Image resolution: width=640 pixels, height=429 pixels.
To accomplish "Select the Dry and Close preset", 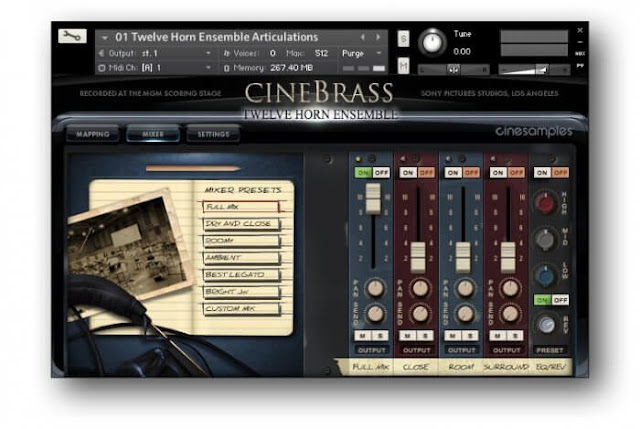I will click(x=241, y=224).
